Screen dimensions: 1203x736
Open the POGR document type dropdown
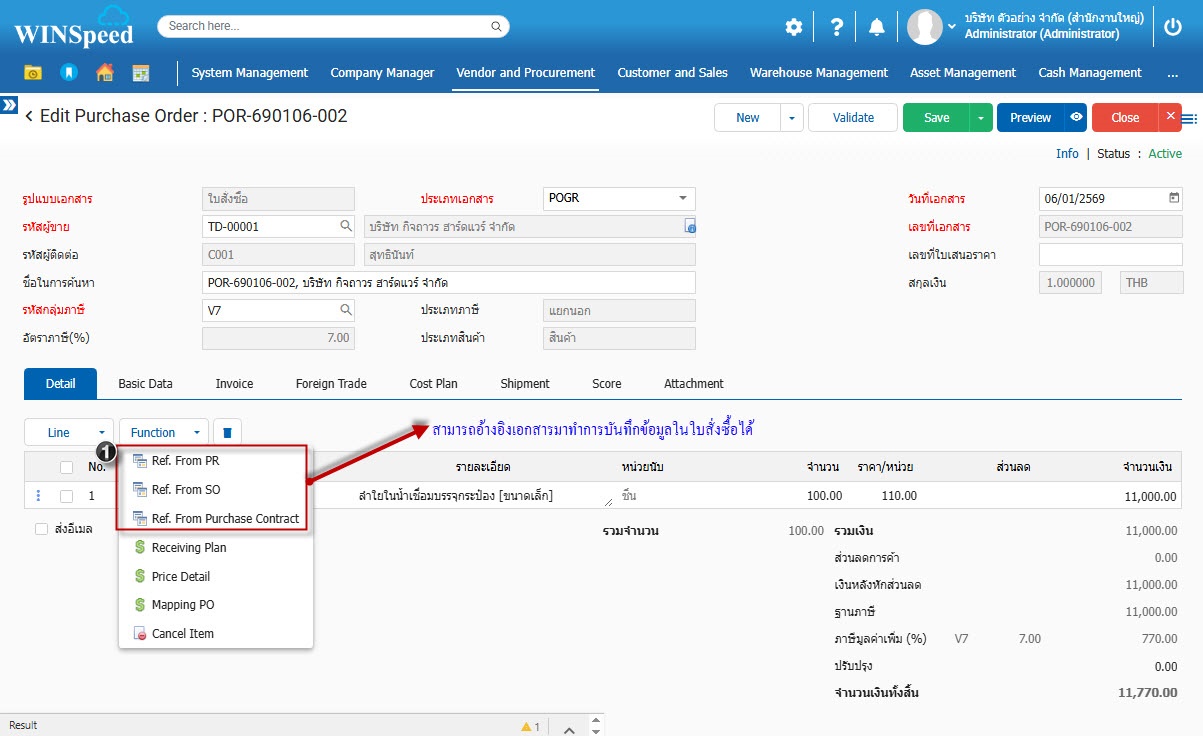click(x=683, y=198)
